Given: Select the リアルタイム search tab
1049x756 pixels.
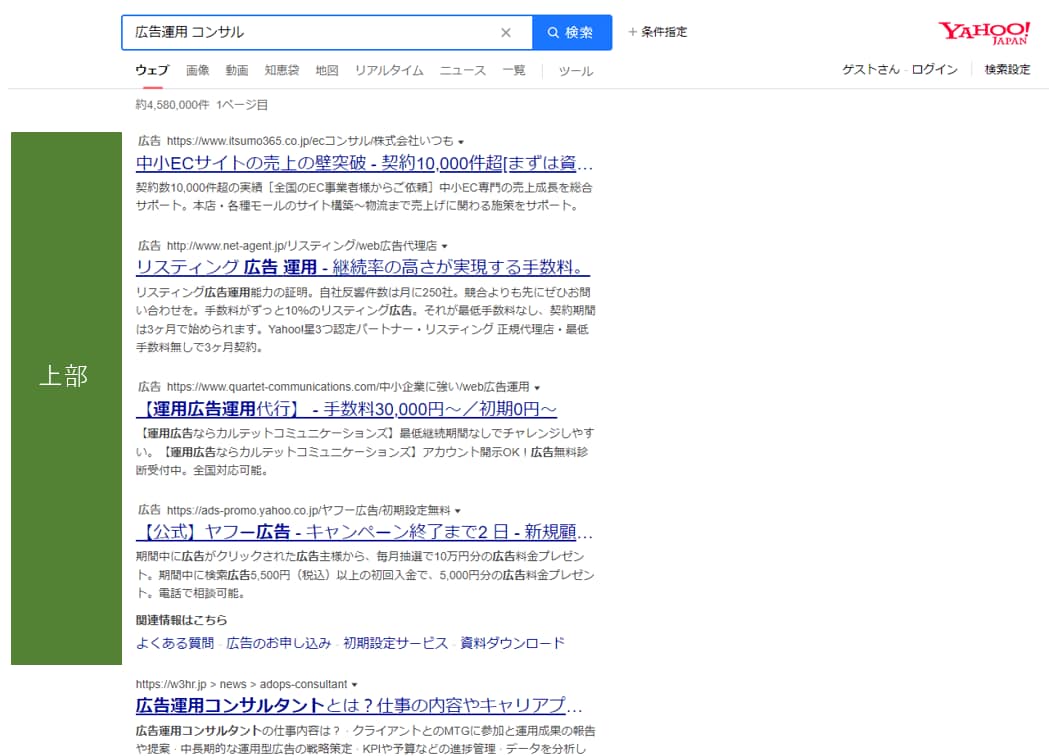Looking at the screenshot, I should pyautogui.click(x=389, y=70).
